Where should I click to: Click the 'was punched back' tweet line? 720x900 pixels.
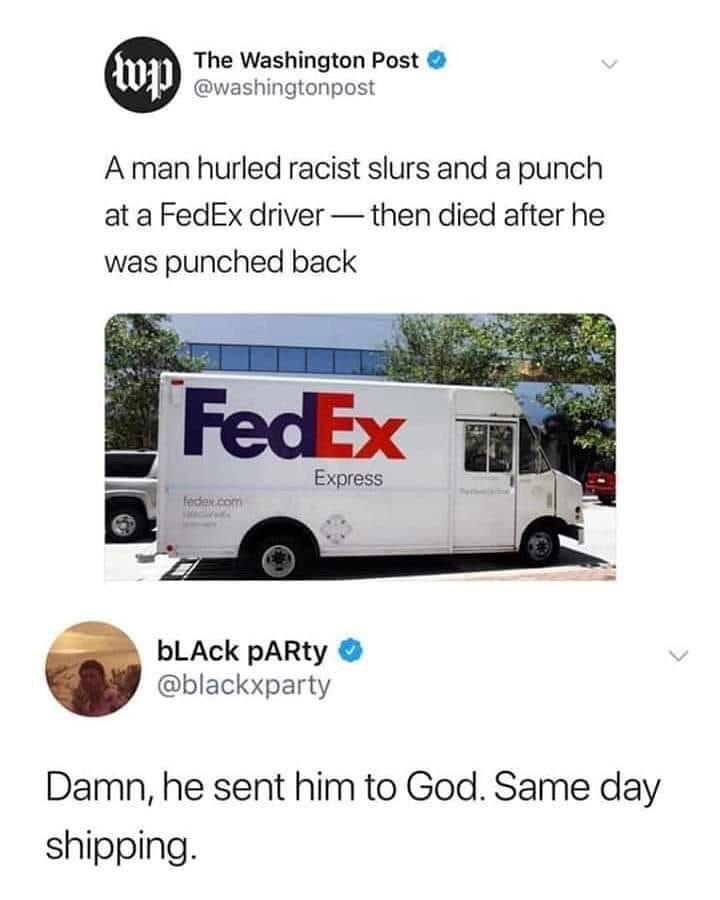pos(230,263)
